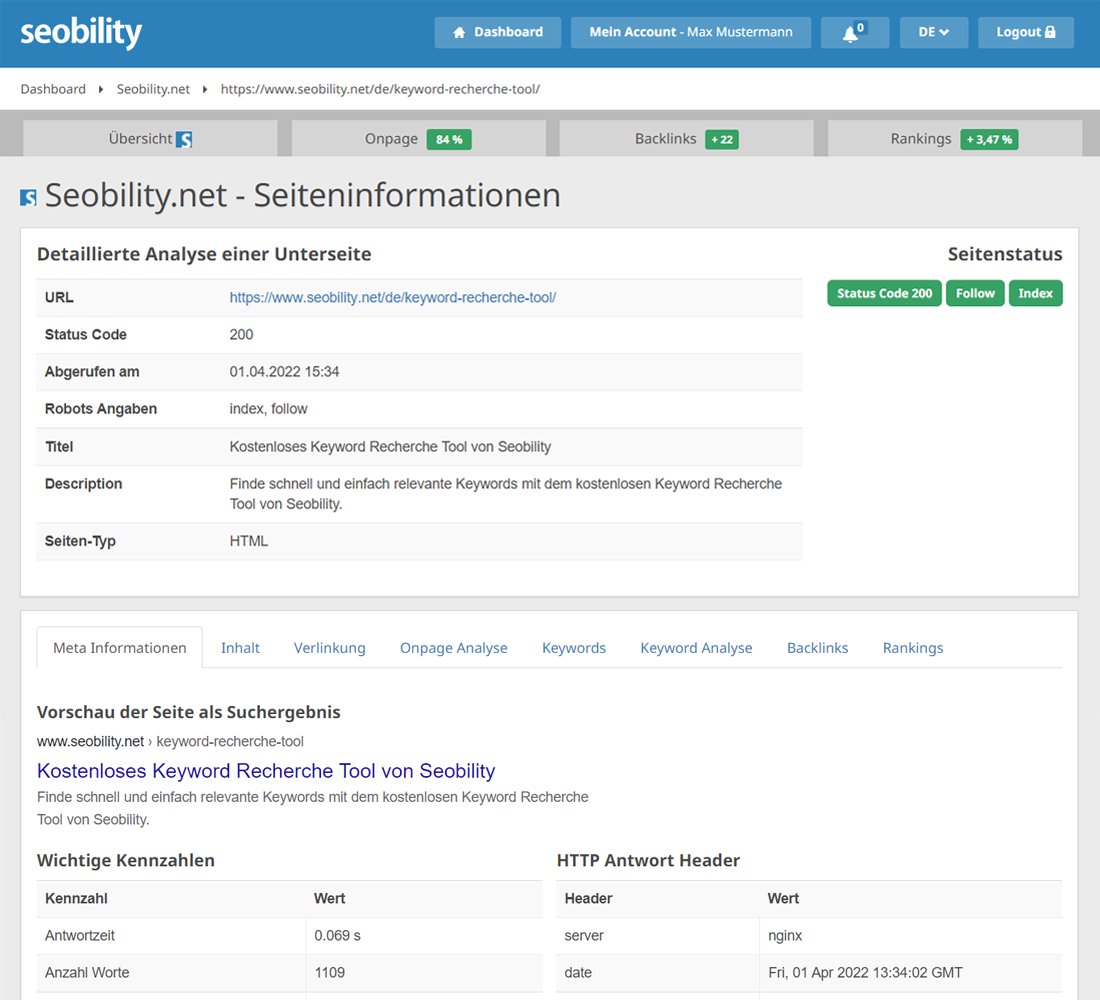
Task: Open the DE language dropdown
Action: coord(934,32)
